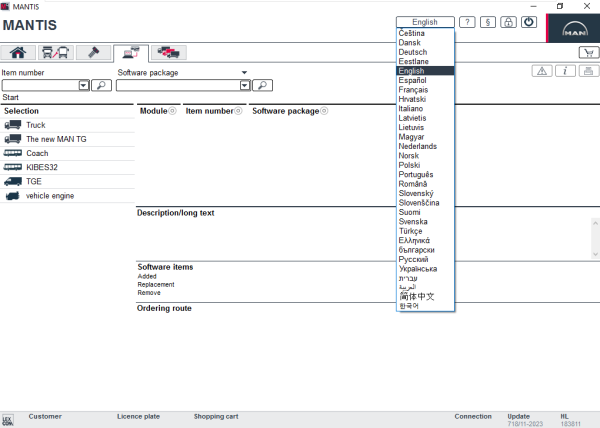Select the laptop software tab icon
600x428 pixels.
tap(131, 53)
